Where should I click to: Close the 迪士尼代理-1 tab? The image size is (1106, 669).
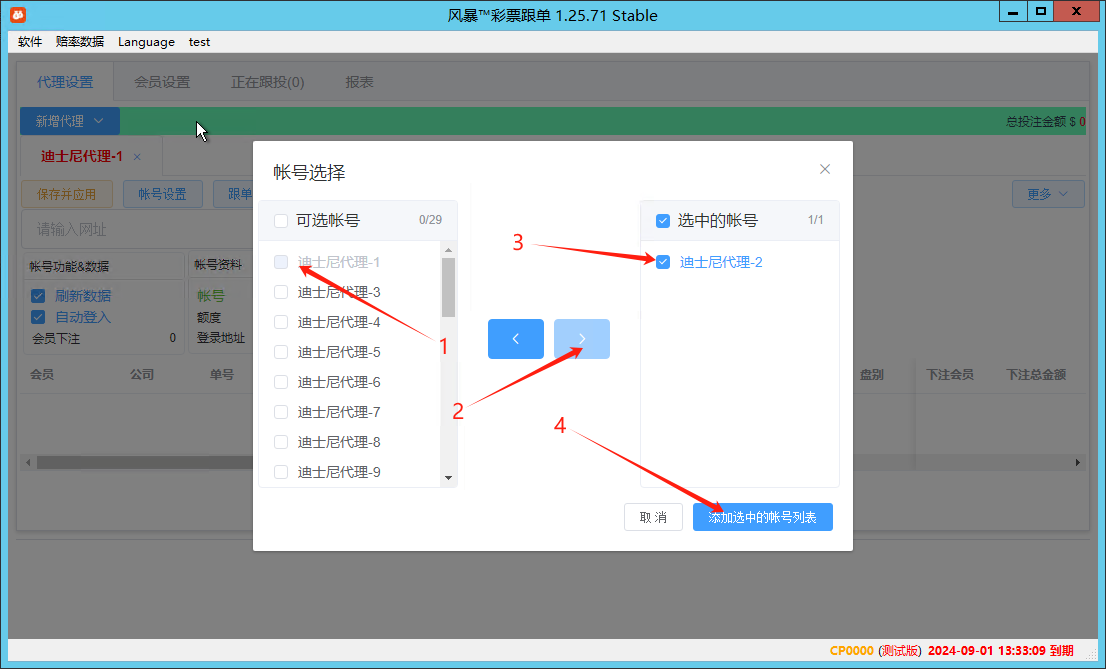pyautogui.click(x=138, y=157)
